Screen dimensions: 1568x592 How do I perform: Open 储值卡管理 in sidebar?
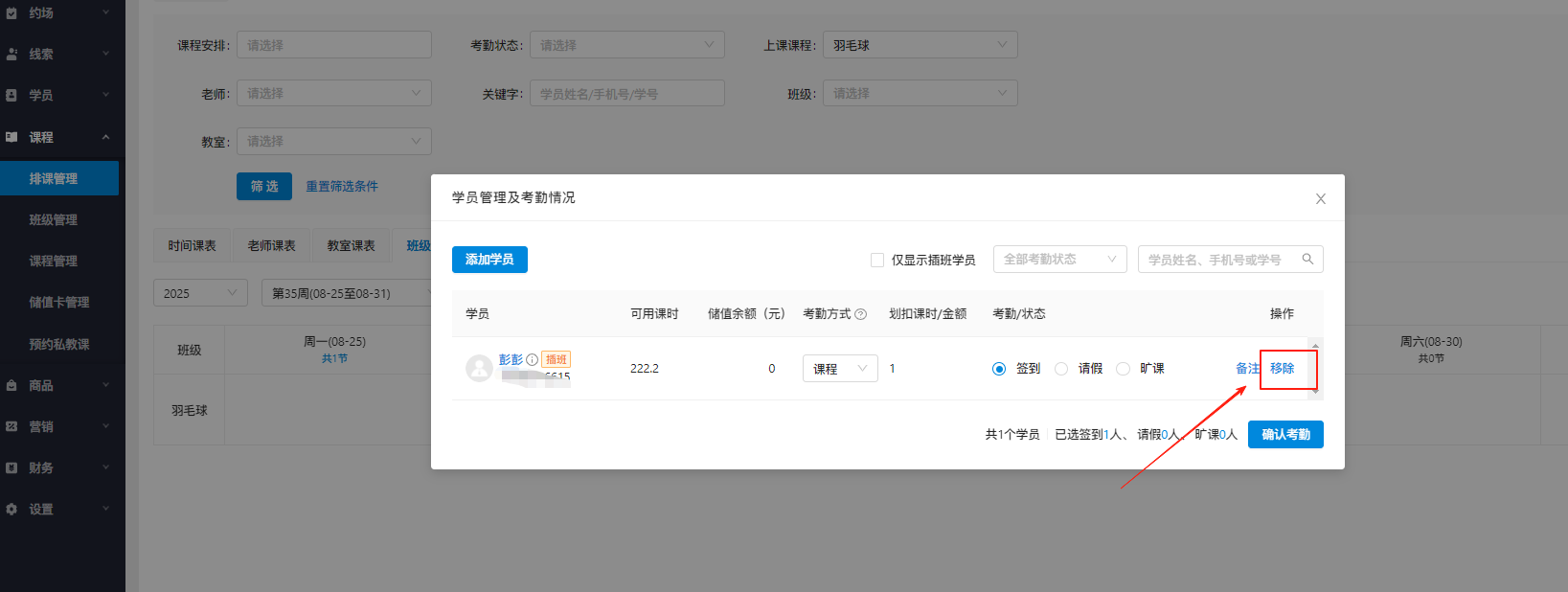click(59, 302)
